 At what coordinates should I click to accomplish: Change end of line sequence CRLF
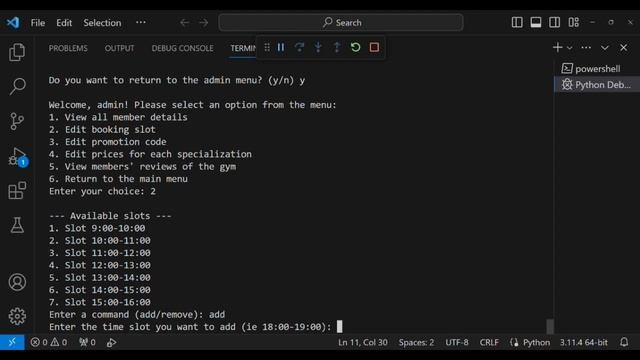click(489, 342)
